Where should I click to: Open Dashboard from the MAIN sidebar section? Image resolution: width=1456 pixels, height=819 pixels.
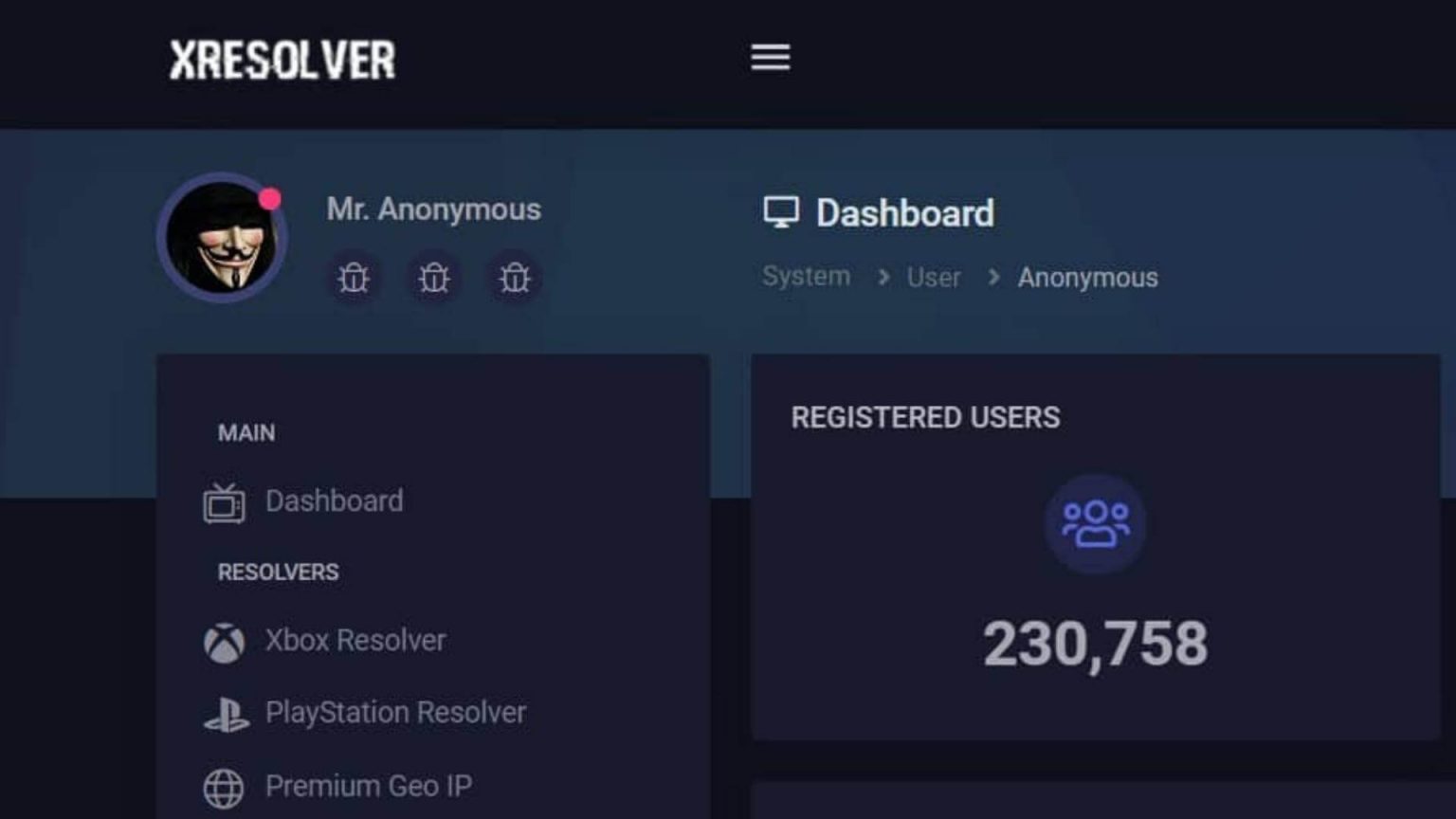pos(333,501)
